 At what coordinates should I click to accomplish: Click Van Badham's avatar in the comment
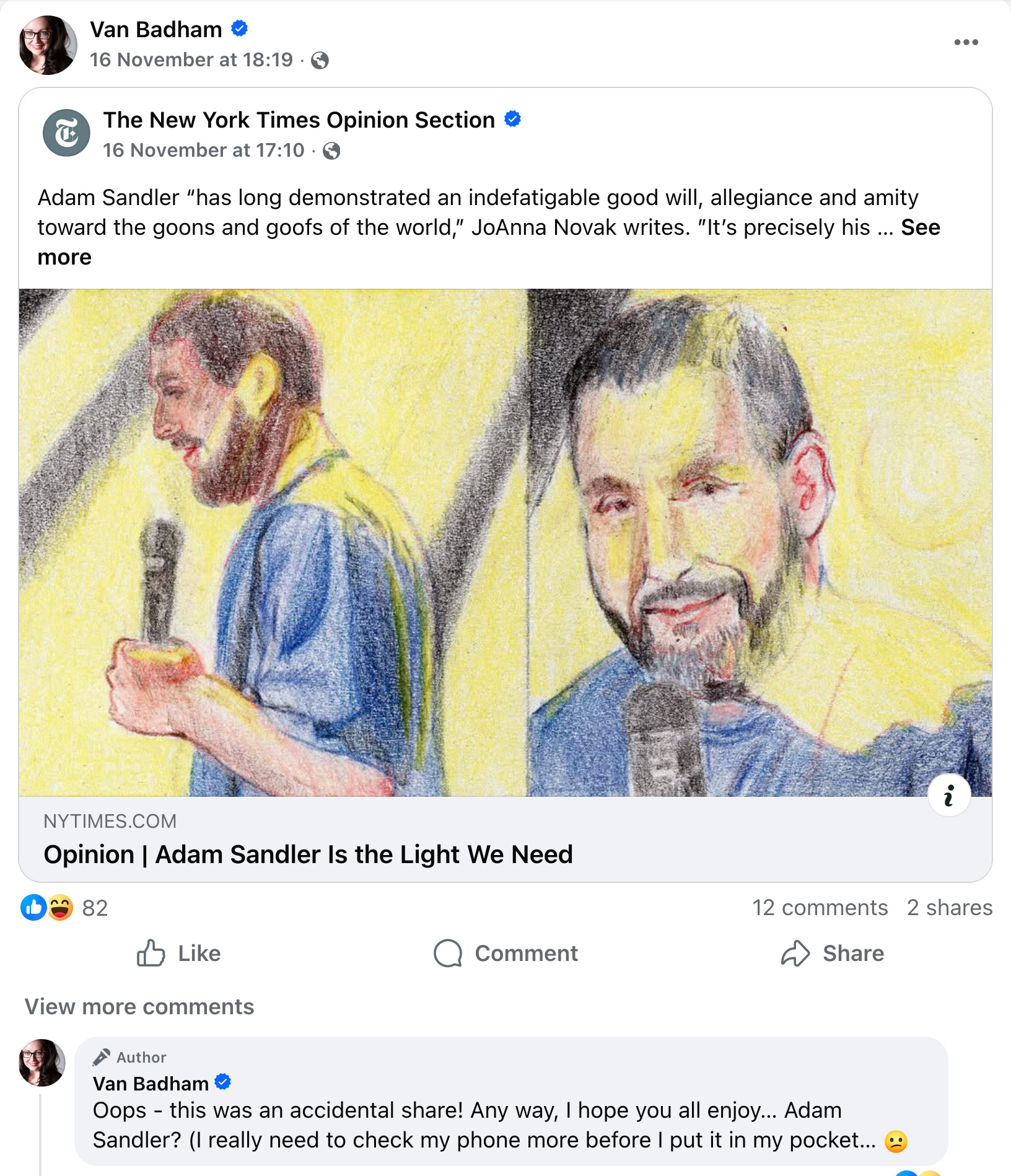(x=42, y=1063)
